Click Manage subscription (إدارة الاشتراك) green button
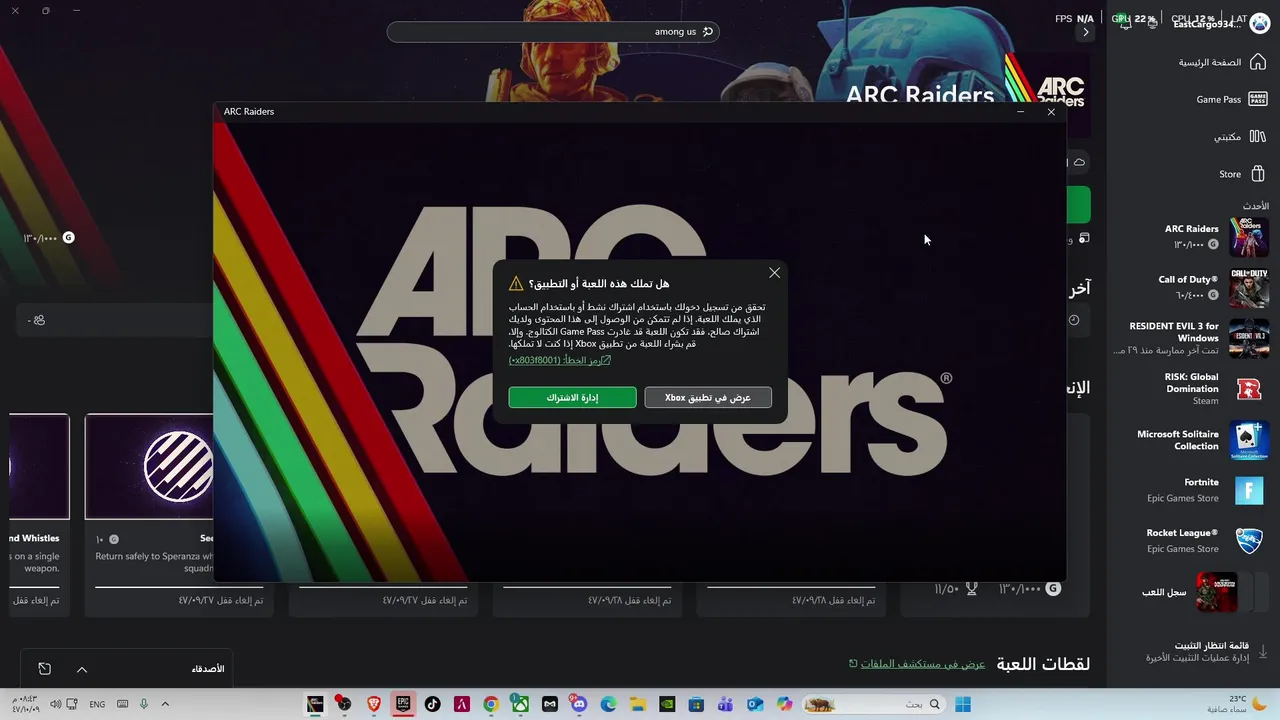Screen dimensions: 1280x720 click(572, 397)
